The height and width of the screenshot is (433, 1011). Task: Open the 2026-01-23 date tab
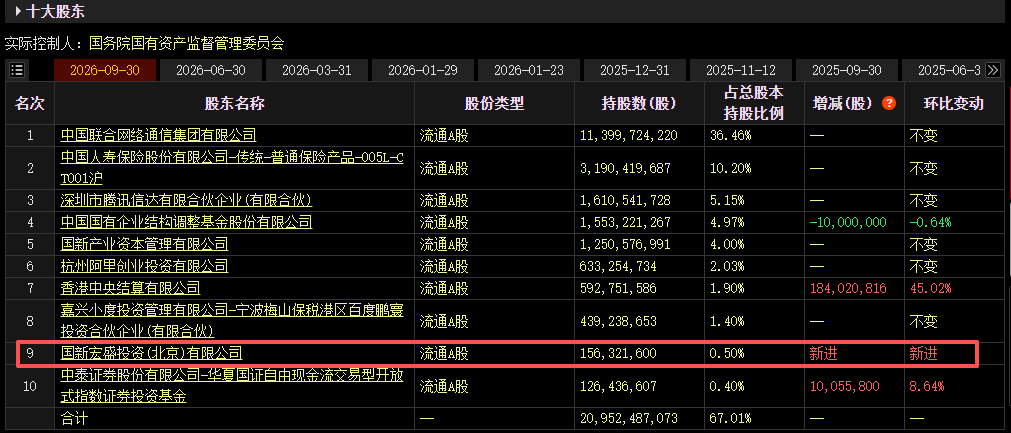[529, 70]
